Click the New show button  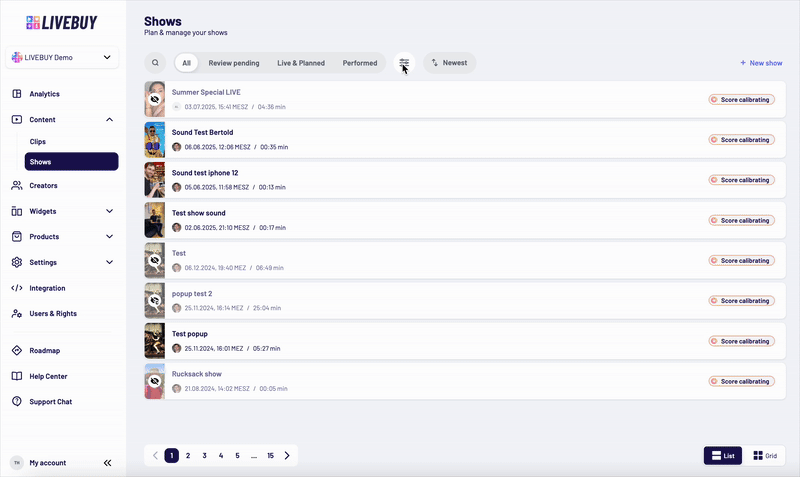point(761,63)
